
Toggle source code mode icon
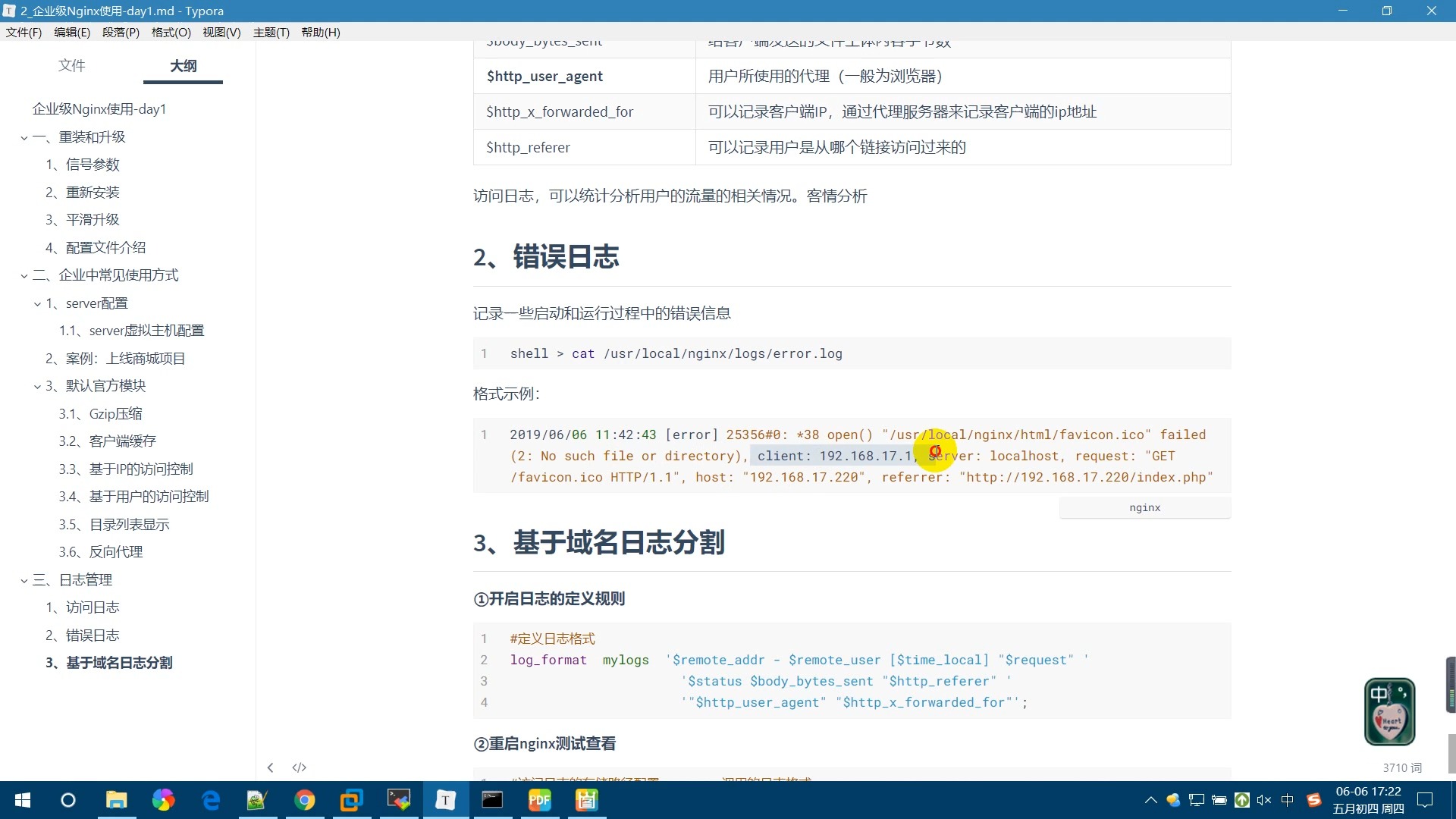tap(300, 767)
